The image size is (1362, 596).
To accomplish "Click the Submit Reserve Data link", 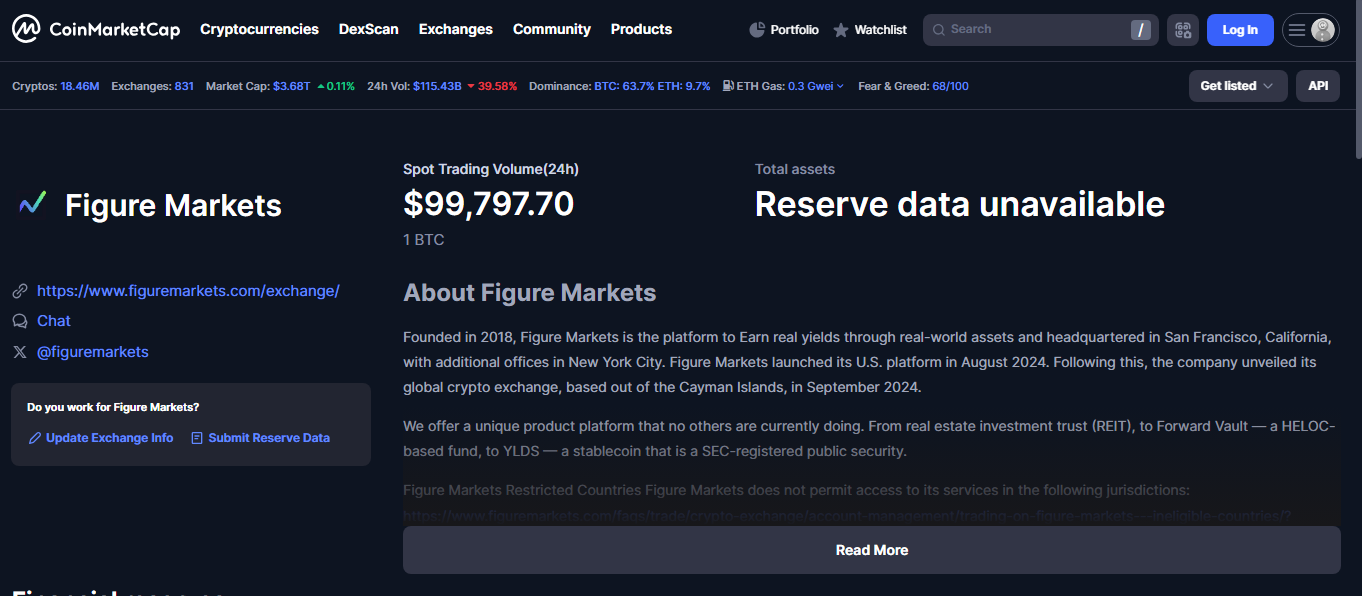I will 269,438.
